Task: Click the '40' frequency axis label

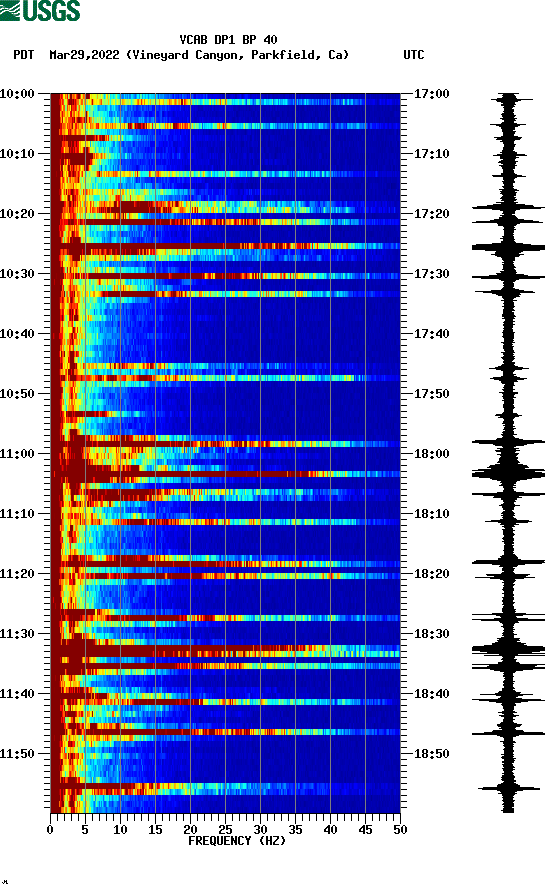Action: [x=330, y=830]
